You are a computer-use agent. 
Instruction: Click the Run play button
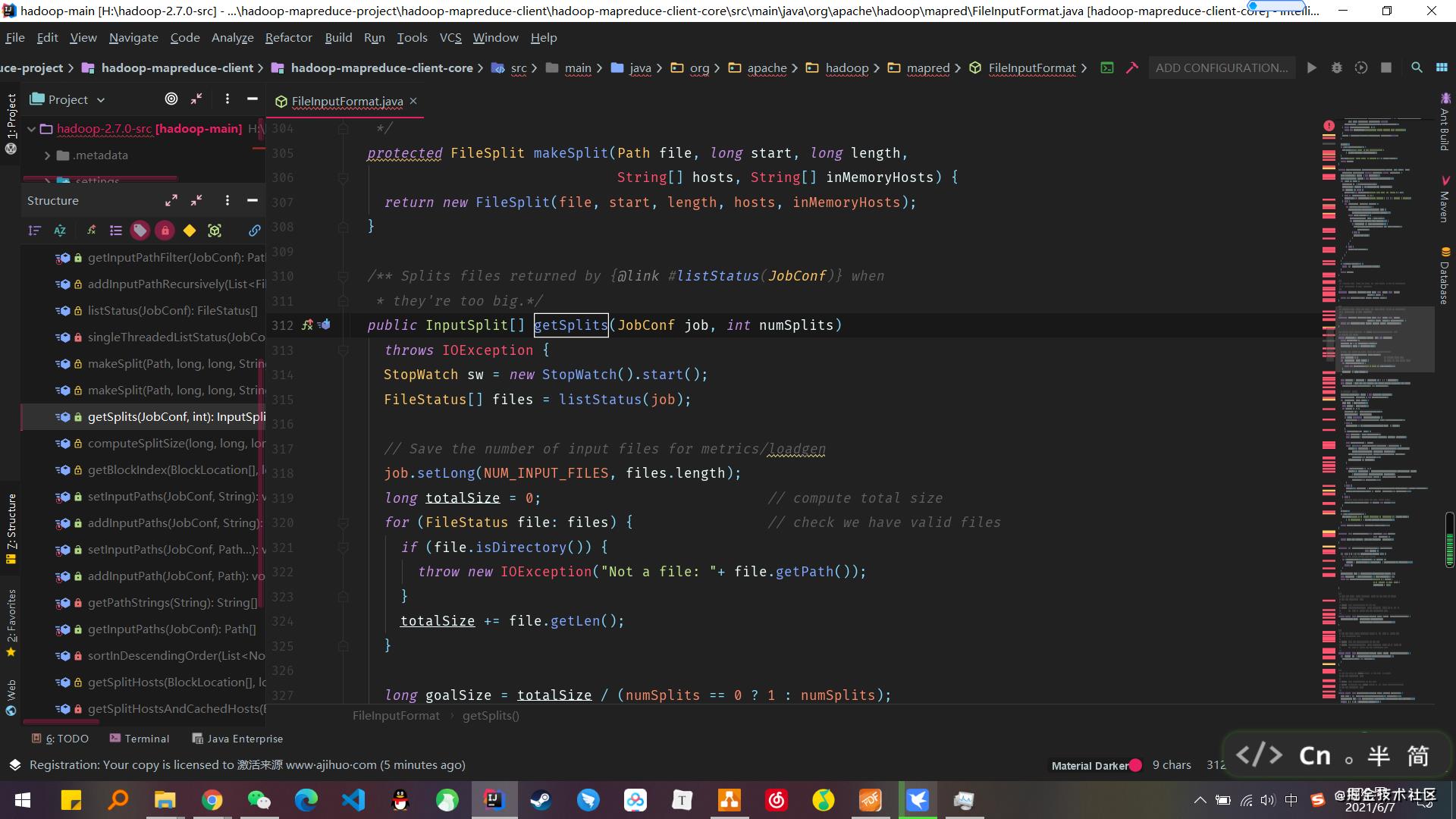coord(1312,67)
